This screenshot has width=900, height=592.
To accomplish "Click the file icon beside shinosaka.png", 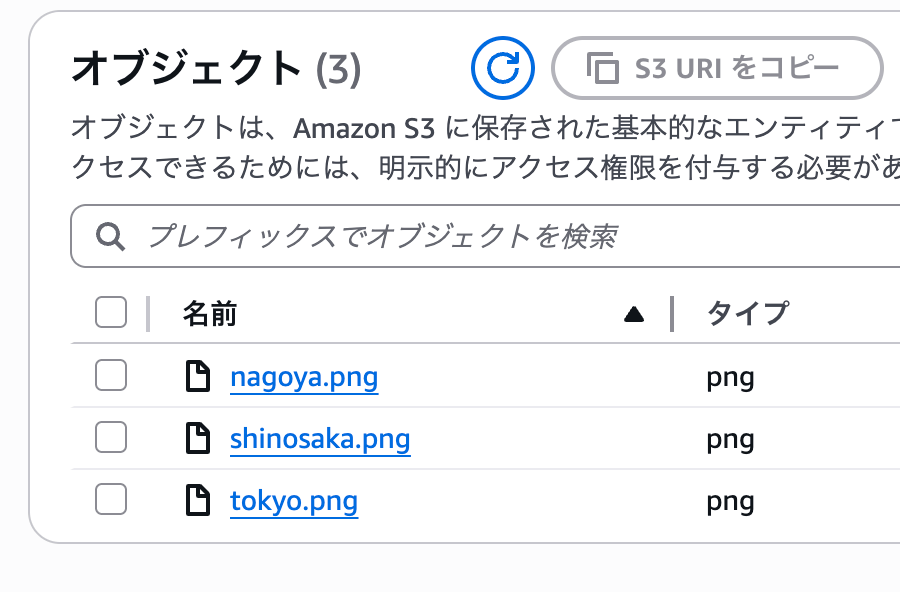I will click(198, 438).
